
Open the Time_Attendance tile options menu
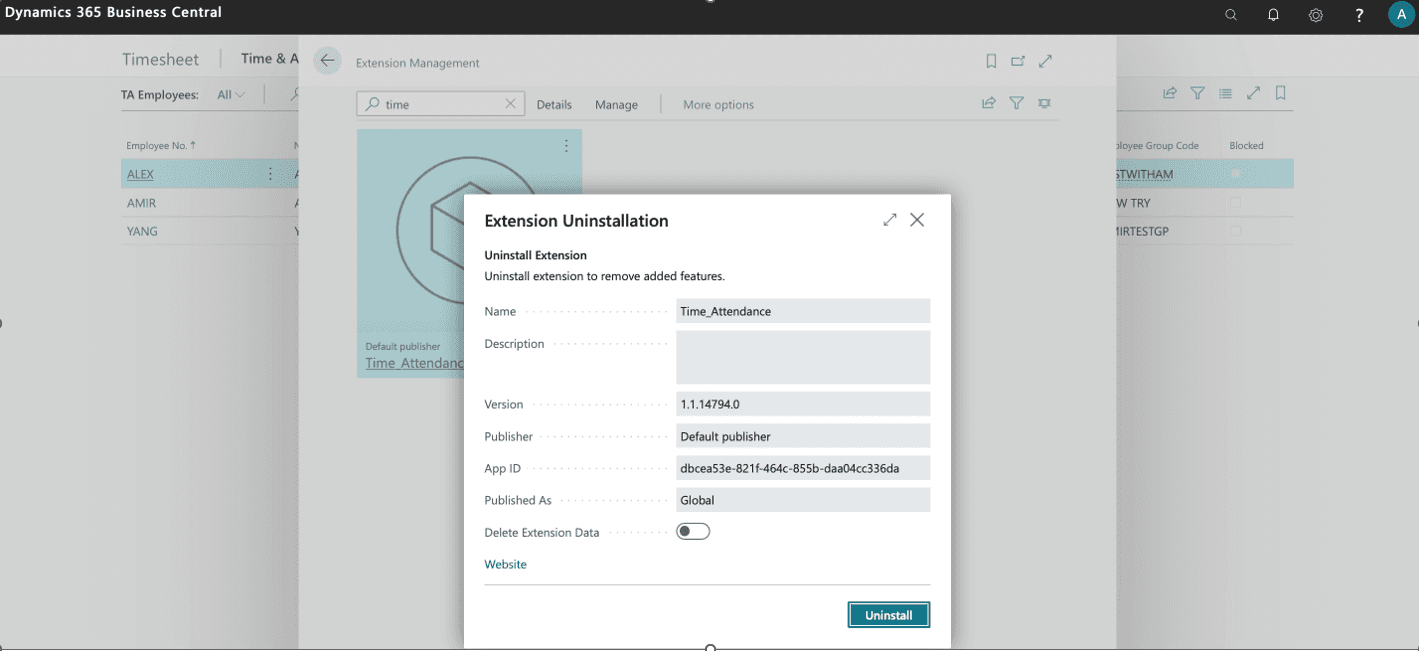pos(566,146)
